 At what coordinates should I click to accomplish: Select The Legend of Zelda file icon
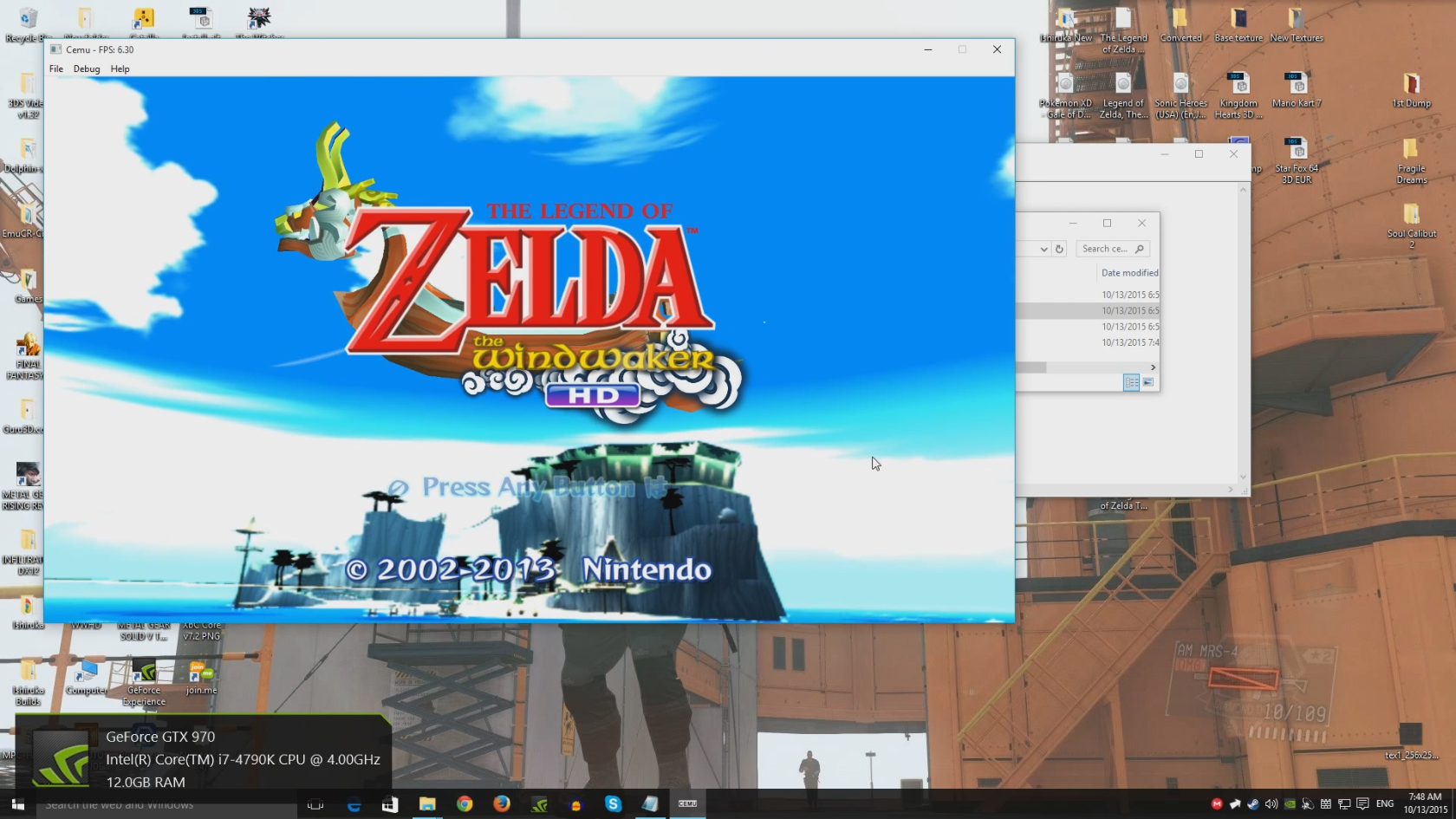[x=1124, y=30]
